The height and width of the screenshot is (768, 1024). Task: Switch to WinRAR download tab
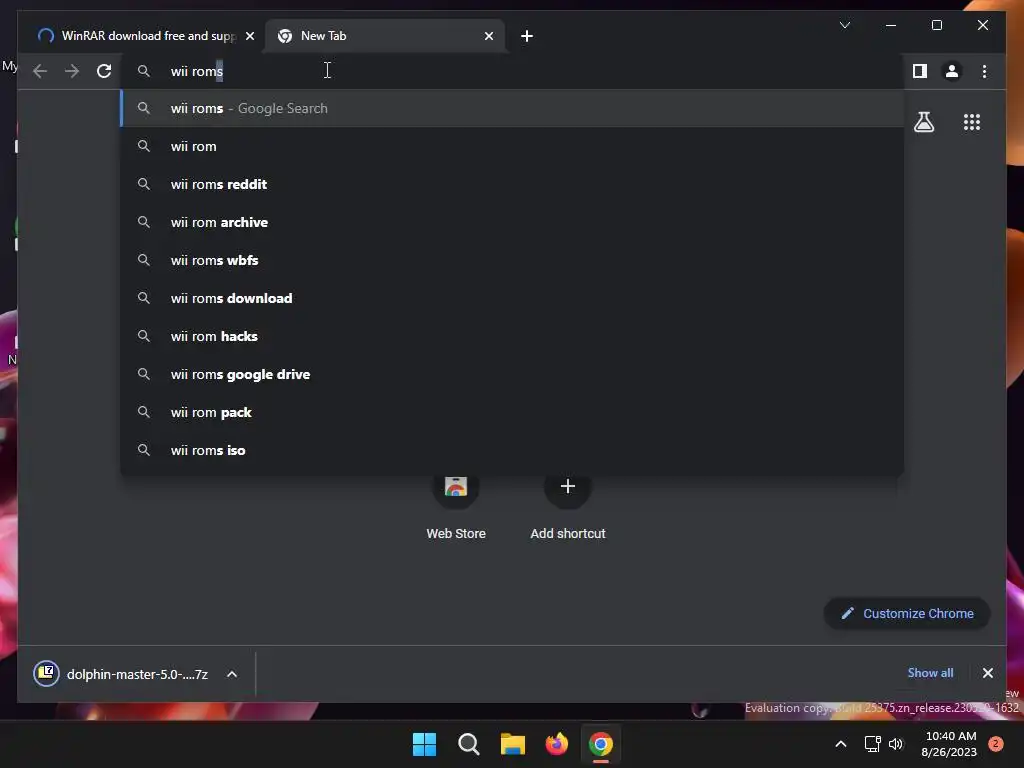(140, 36)
